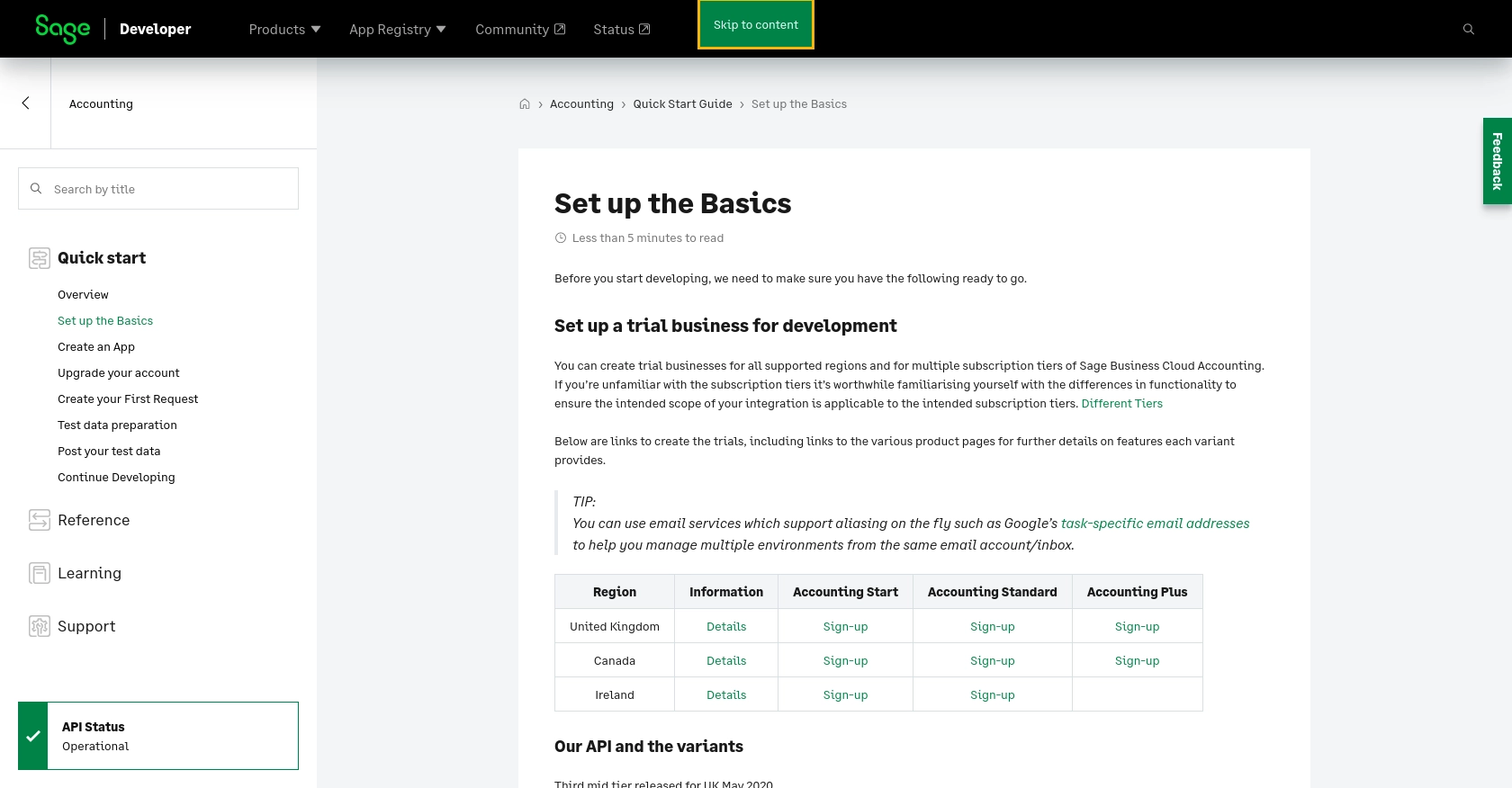Image resolution: width=1512 pixels, height=788 pixels.
Task: Click the Developer heading link
Action: 155,29
